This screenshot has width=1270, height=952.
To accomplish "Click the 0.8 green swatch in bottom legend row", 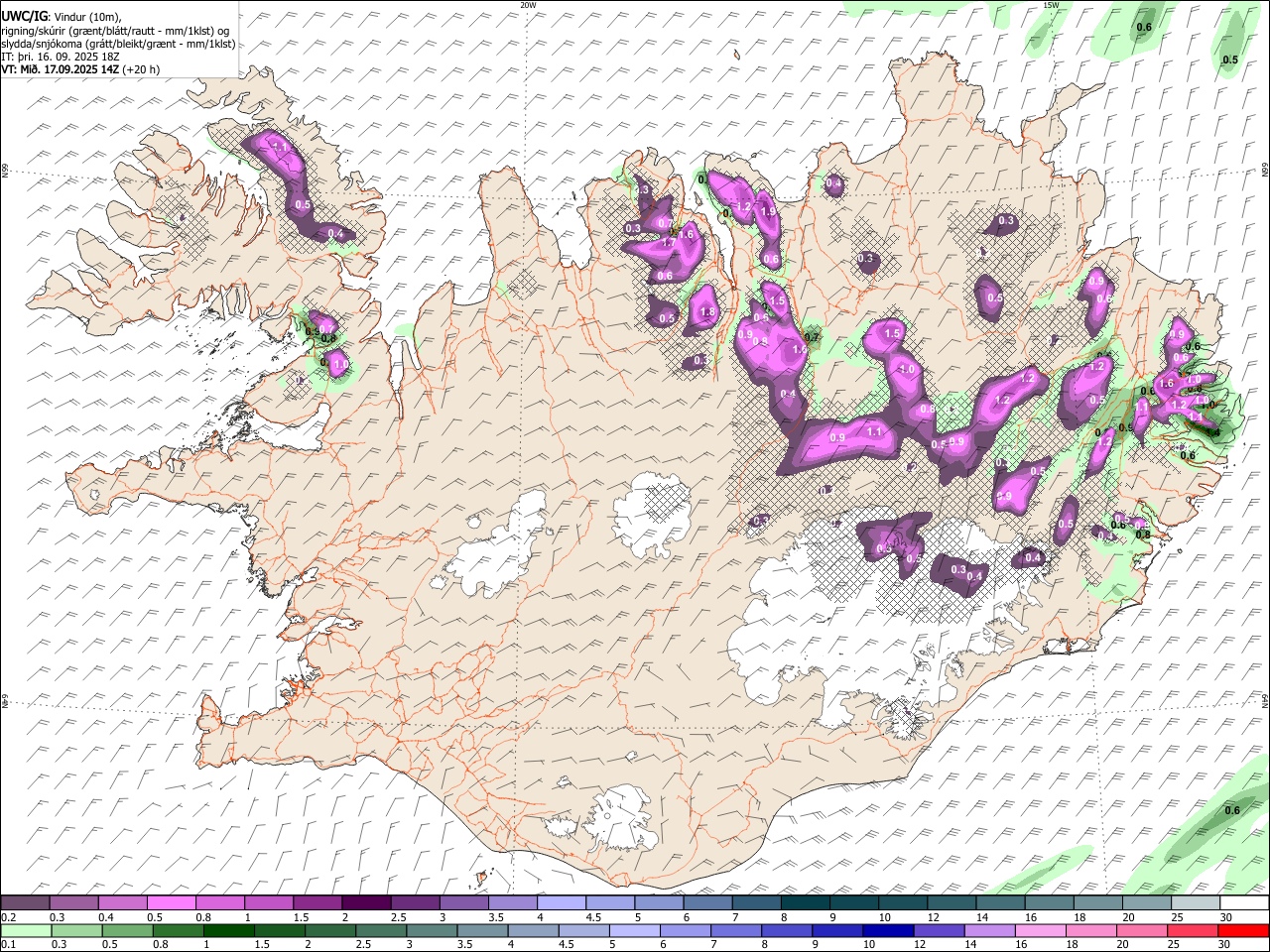I will coord(177,930).
